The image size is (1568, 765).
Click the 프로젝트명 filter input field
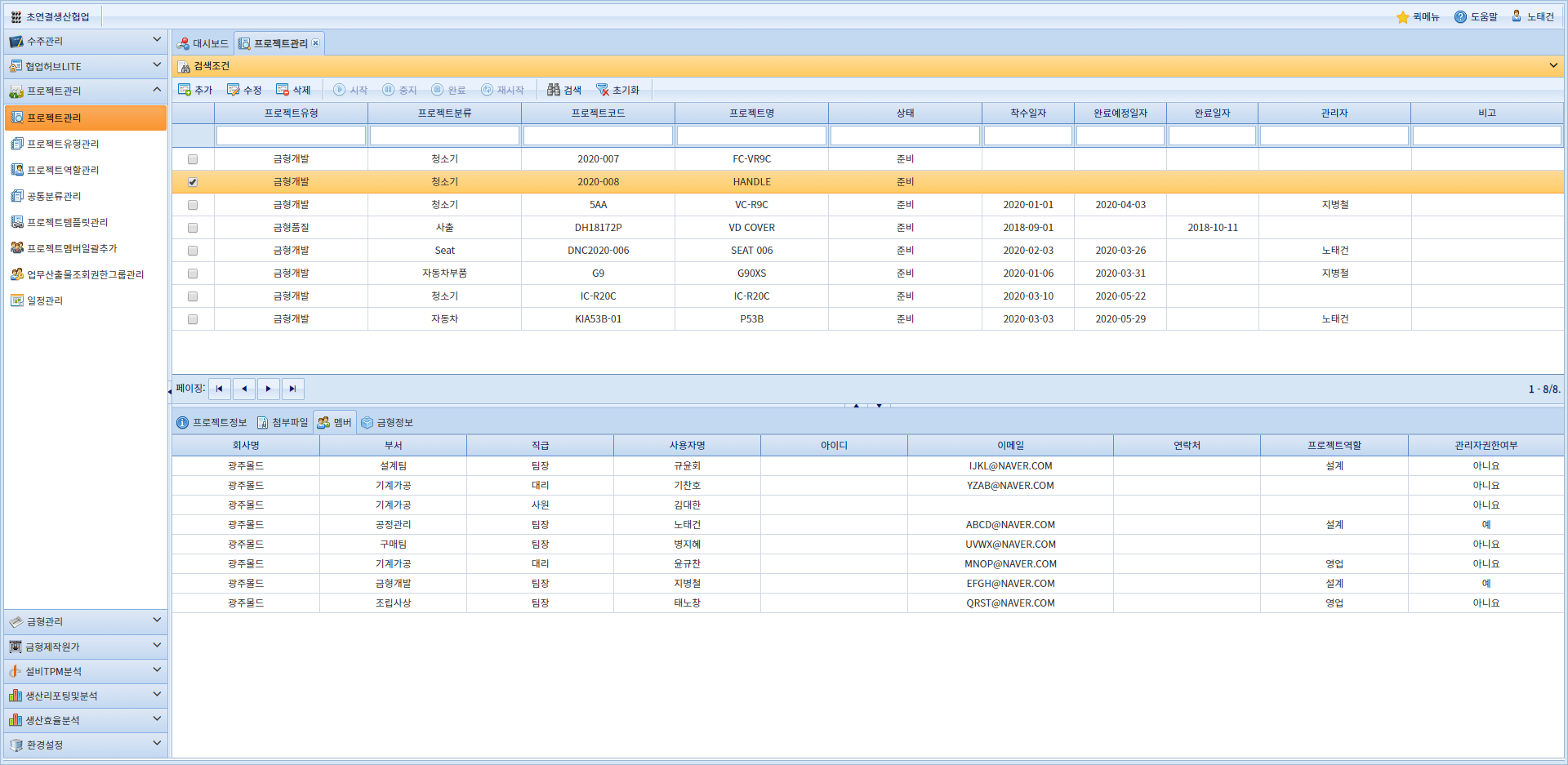[752, 136]
